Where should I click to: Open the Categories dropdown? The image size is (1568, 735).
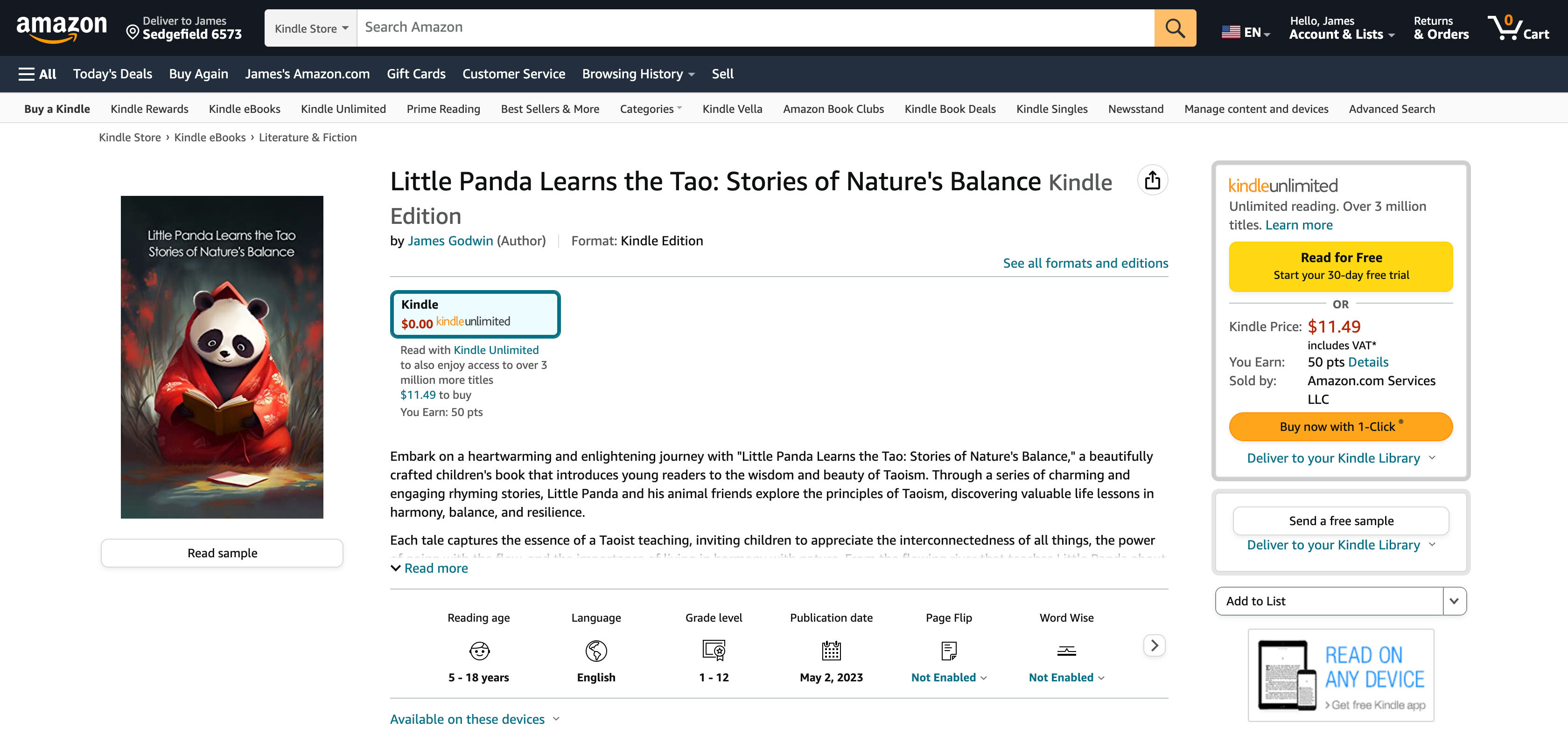click(x=651, y=109)
